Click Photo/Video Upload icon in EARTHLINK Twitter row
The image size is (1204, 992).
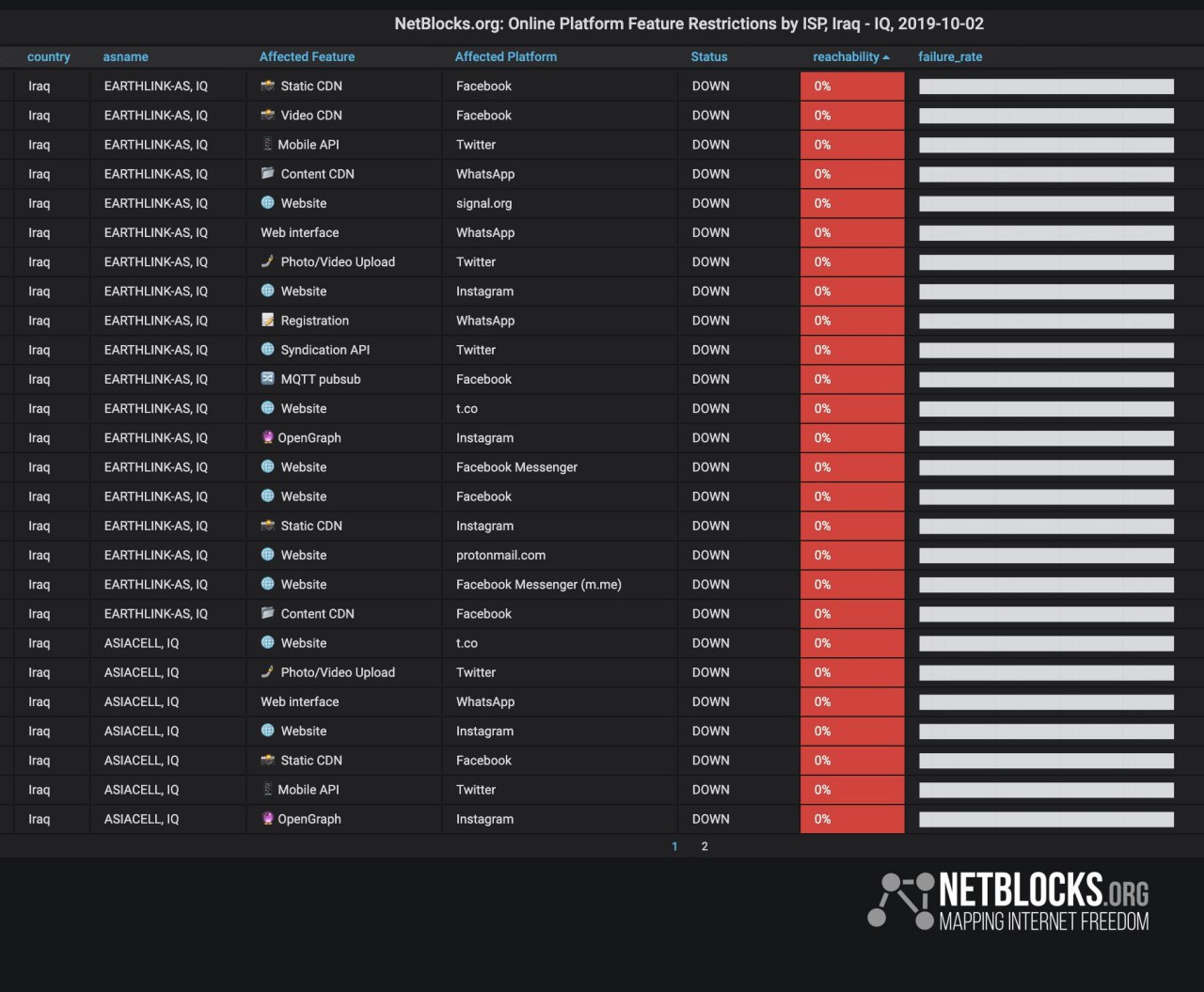(x=268, y=261)
